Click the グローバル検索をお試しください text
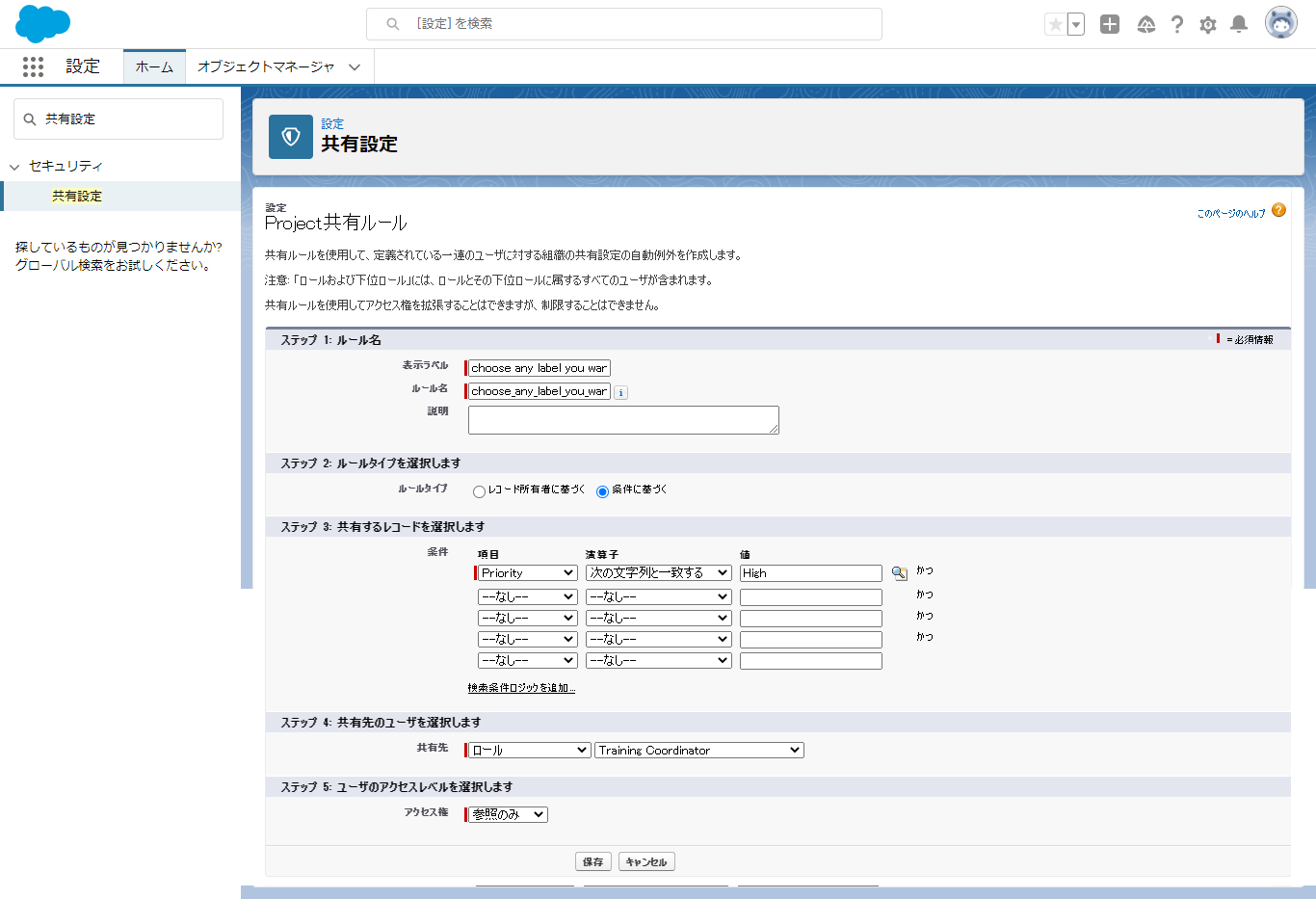The width and height of the screenshot is (1316, 899). (x=113, y=265)
